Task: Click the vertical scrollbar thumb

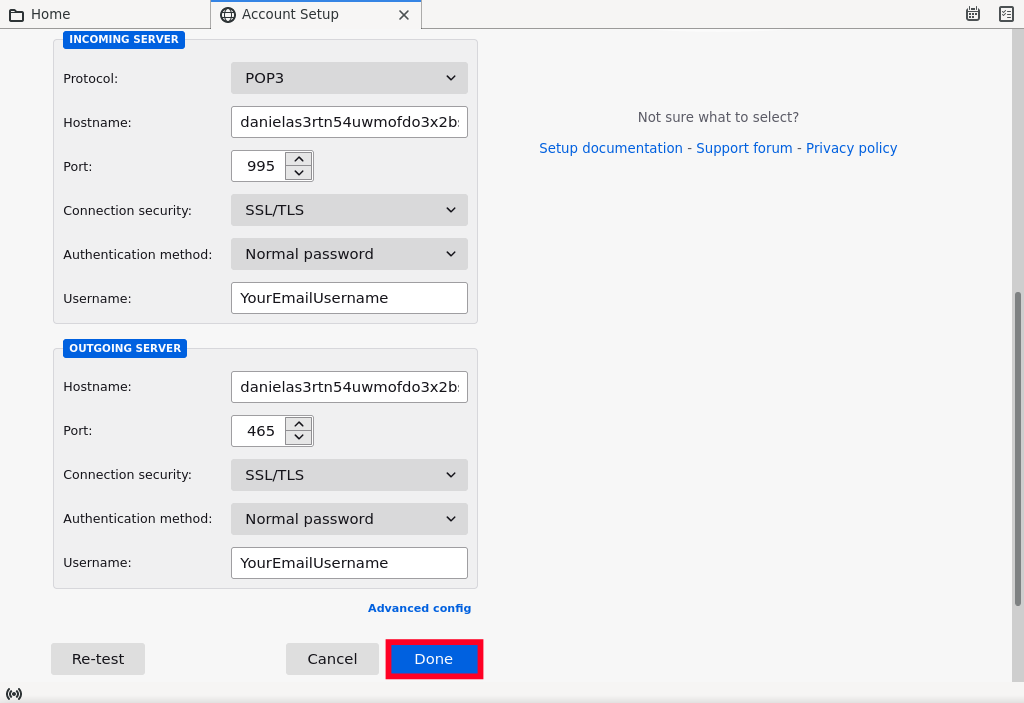Action: click(x=1018, y=448)
